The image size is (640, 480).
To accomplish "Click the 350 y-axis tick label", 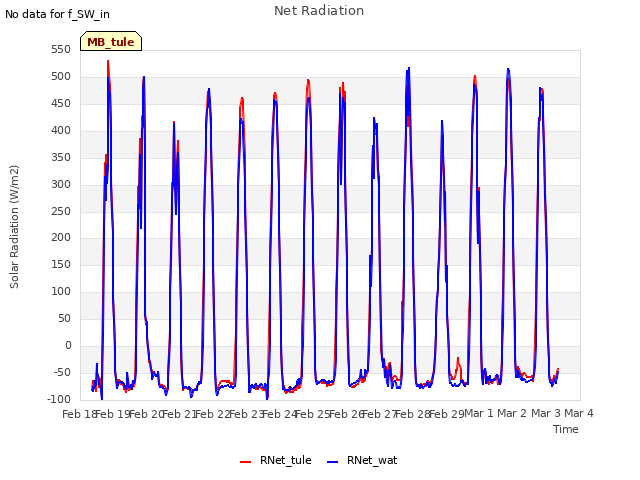I will click(x=61, y=158).
